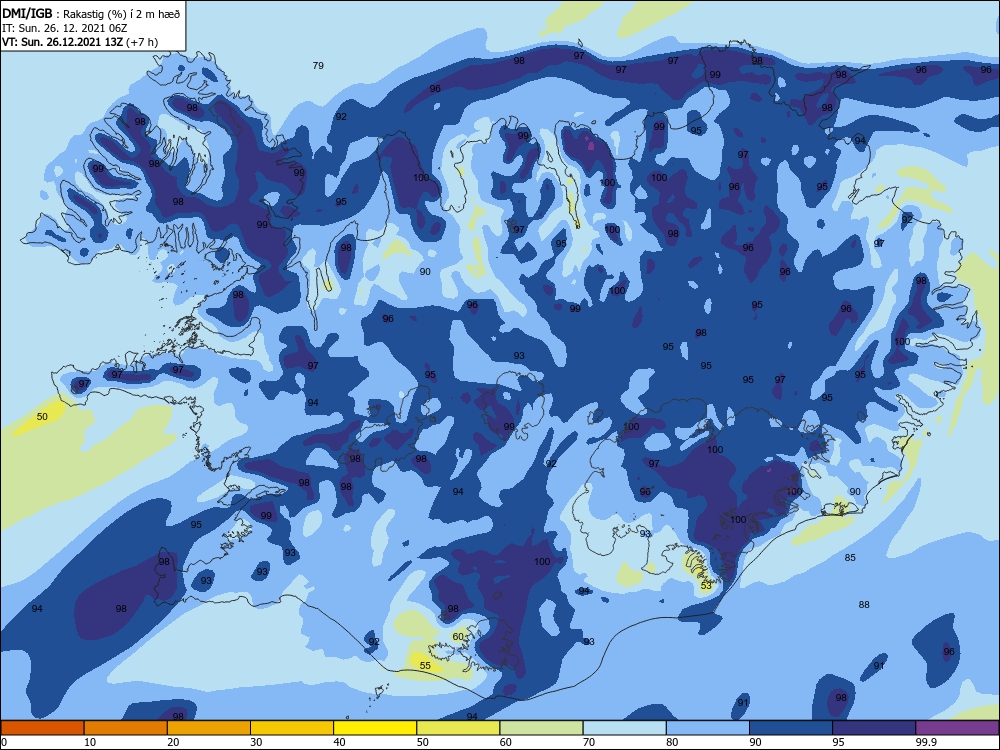Select the dark blue 90–95 legend swatch
This screenshot has width=1000, height=750.
tap(791, 728)
